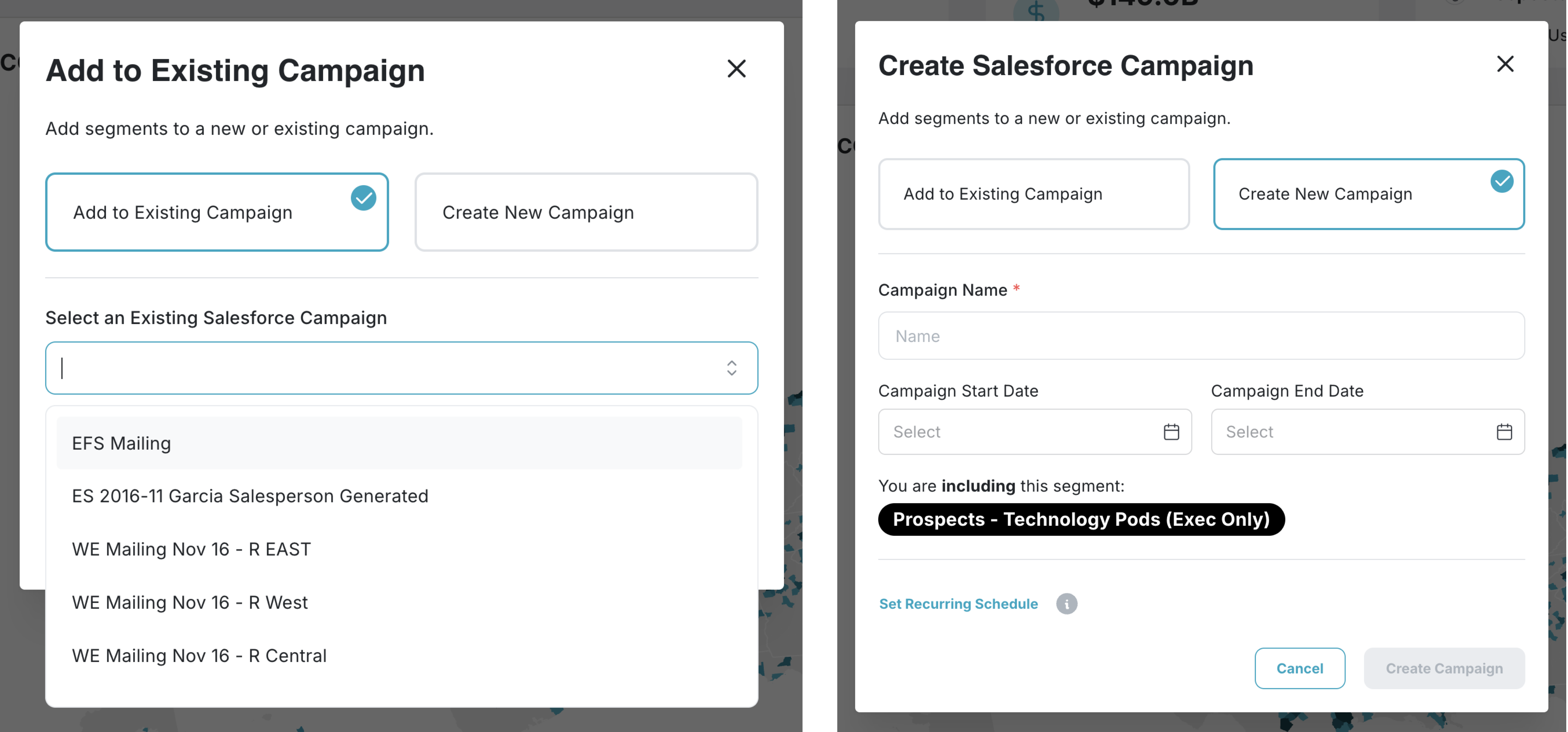Click the Start Date calendar icon

coord(1171,432)
